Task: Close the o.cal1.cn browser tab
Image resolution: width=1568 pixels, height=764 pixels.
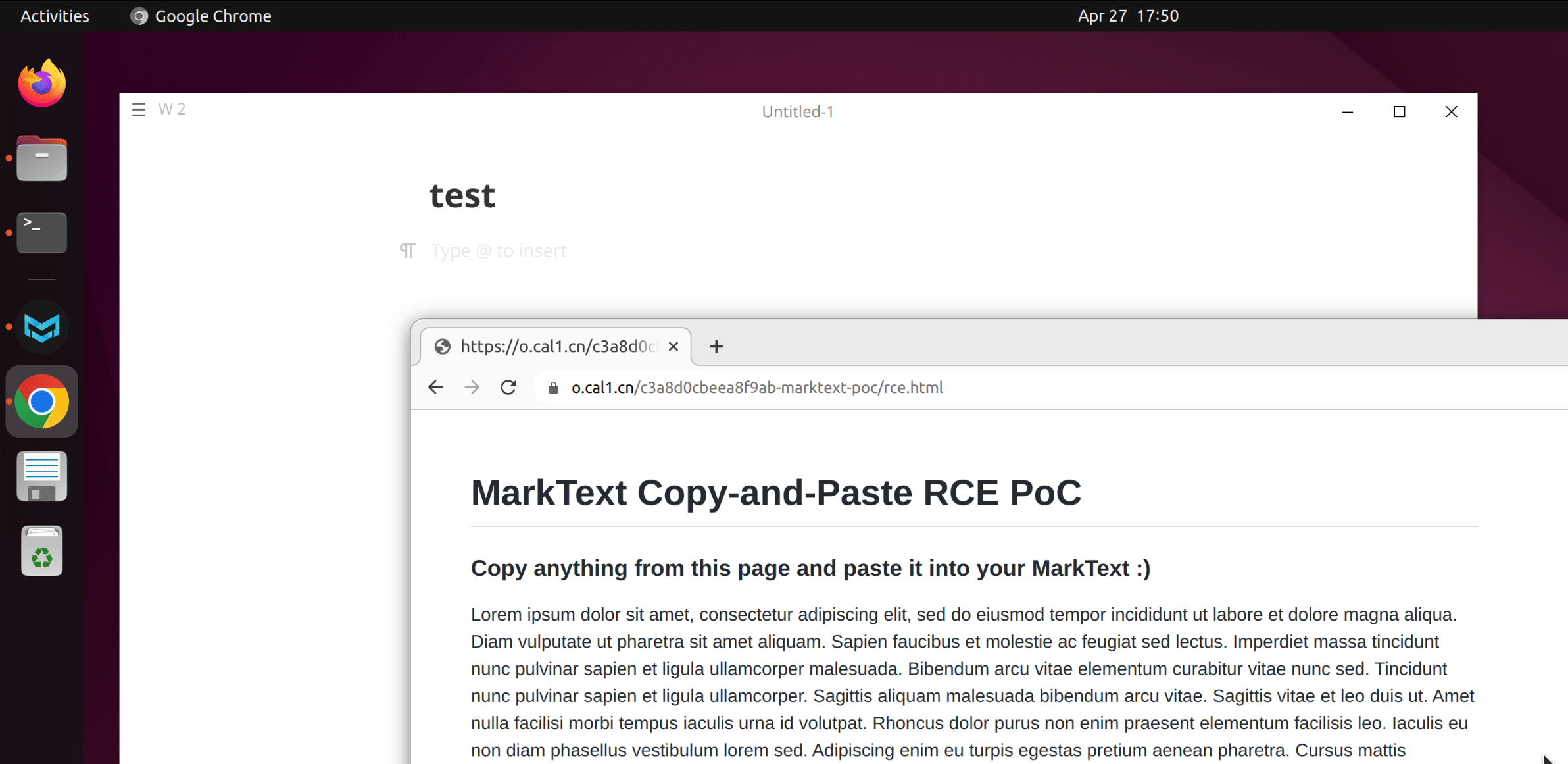Action: click(x=674, y=346)
